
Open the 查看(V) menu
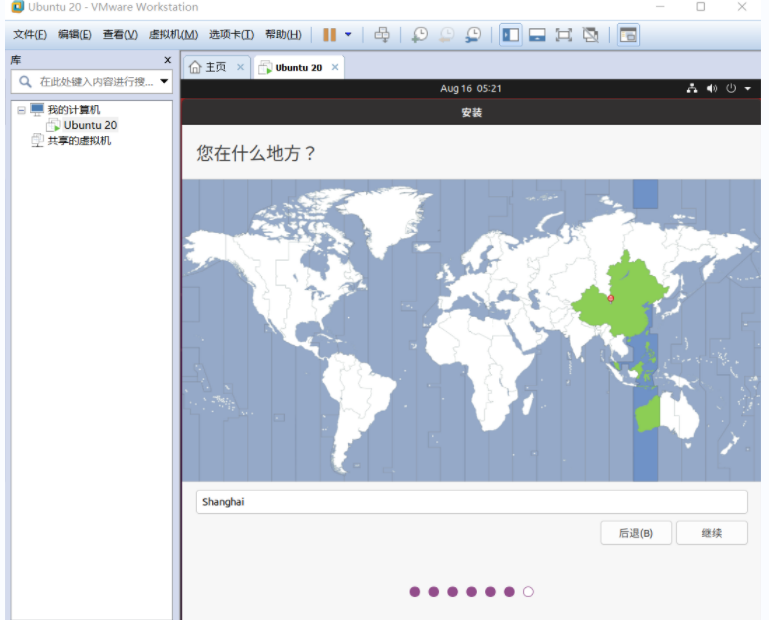tap(120, 34)
